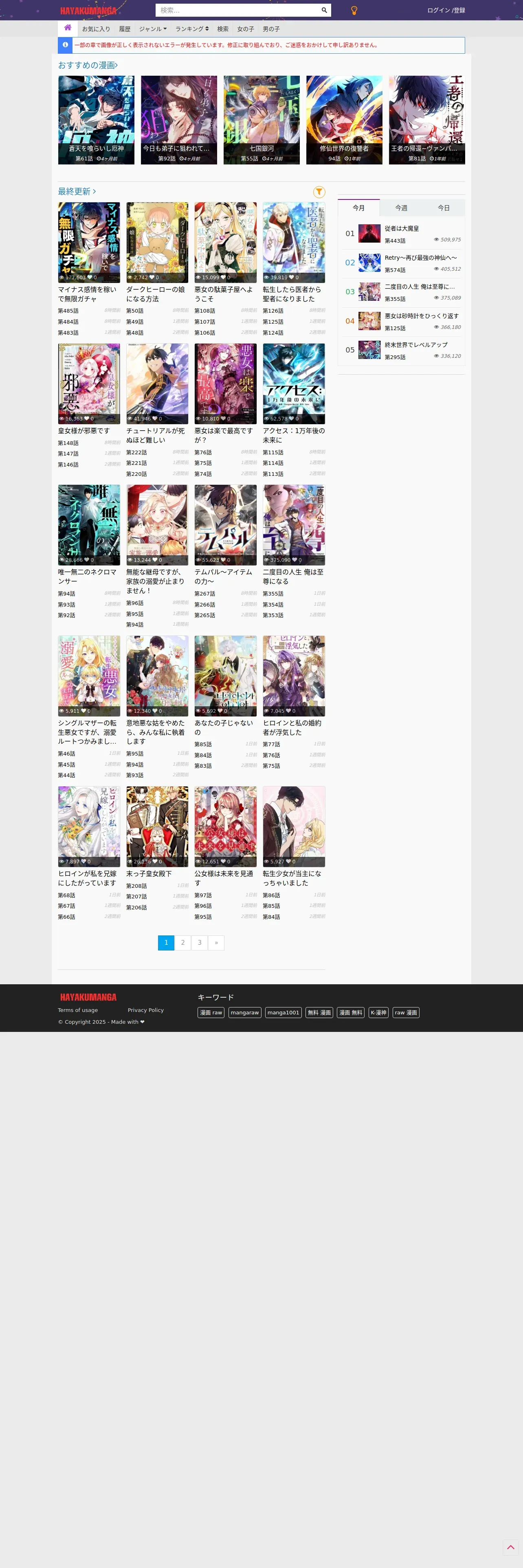Screen dimensions: 523x1568
Task: Open cover of 公女様は未来を見通す
Action: 226,826
